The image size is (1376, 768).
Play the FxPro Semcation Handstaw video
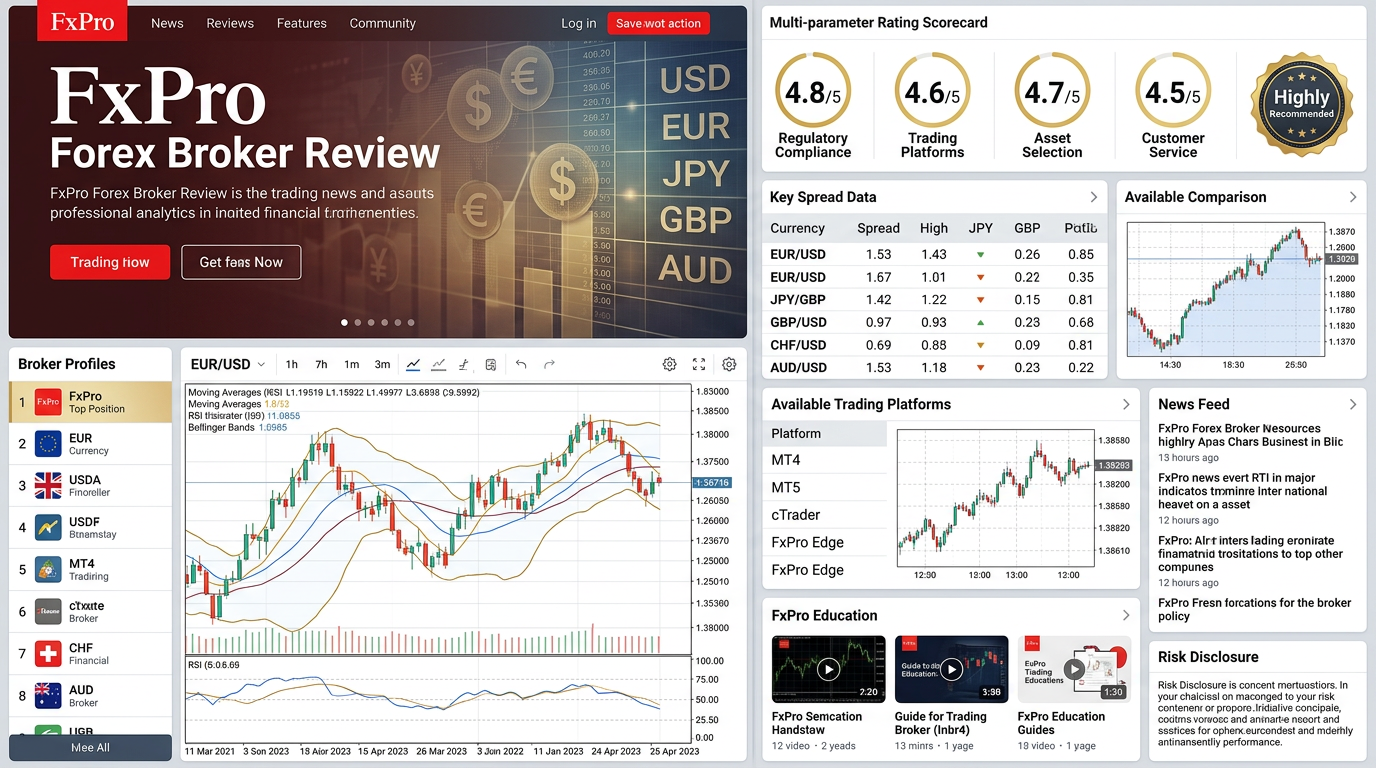click(x=828, y=669)
